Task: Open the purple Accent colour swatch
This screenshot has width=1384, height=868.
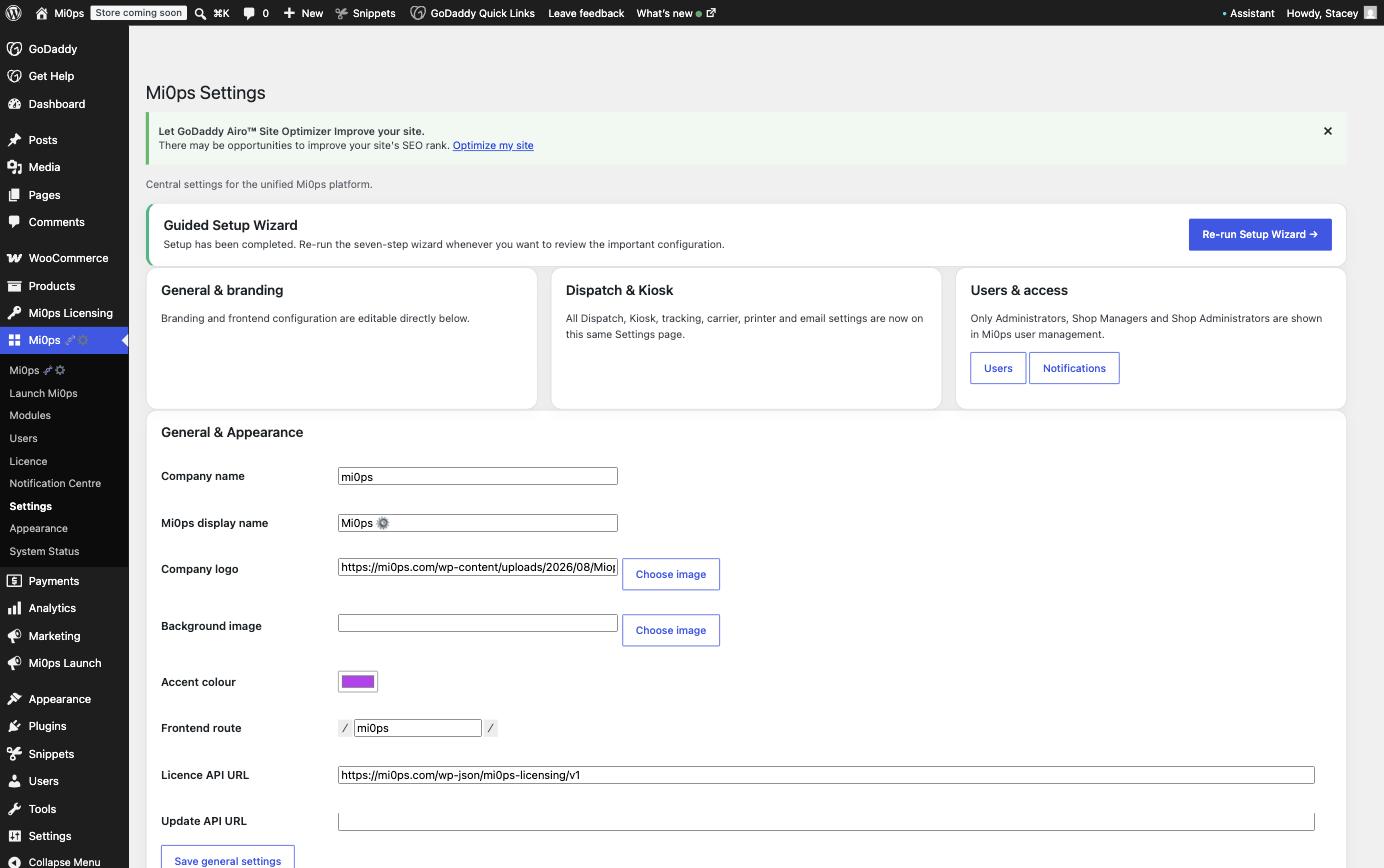Action: pos(358,682)
